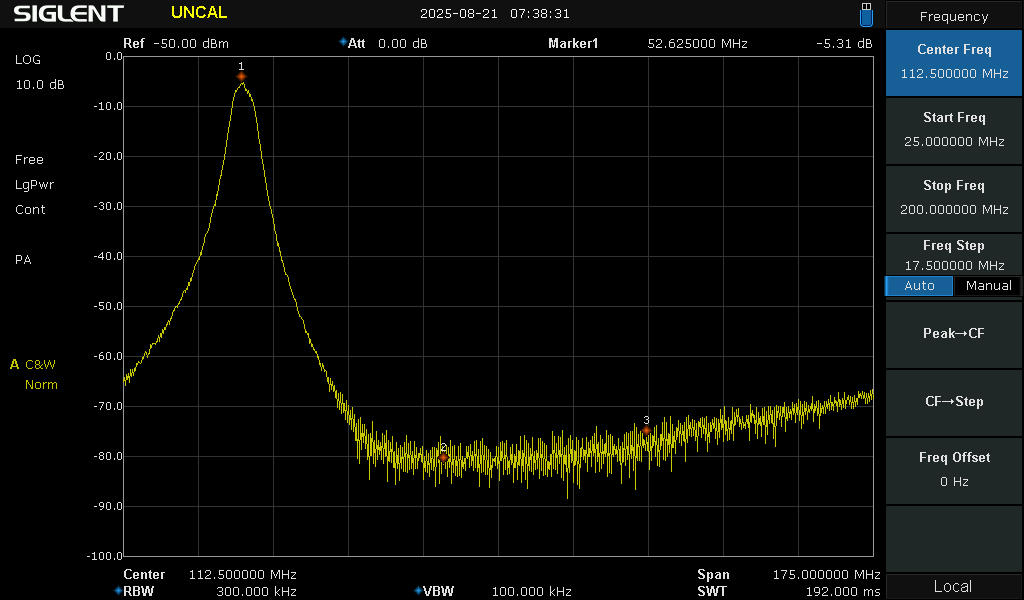
Task: Click the 52.625000 MHz marker frequency
Action: tap(697, 44)
